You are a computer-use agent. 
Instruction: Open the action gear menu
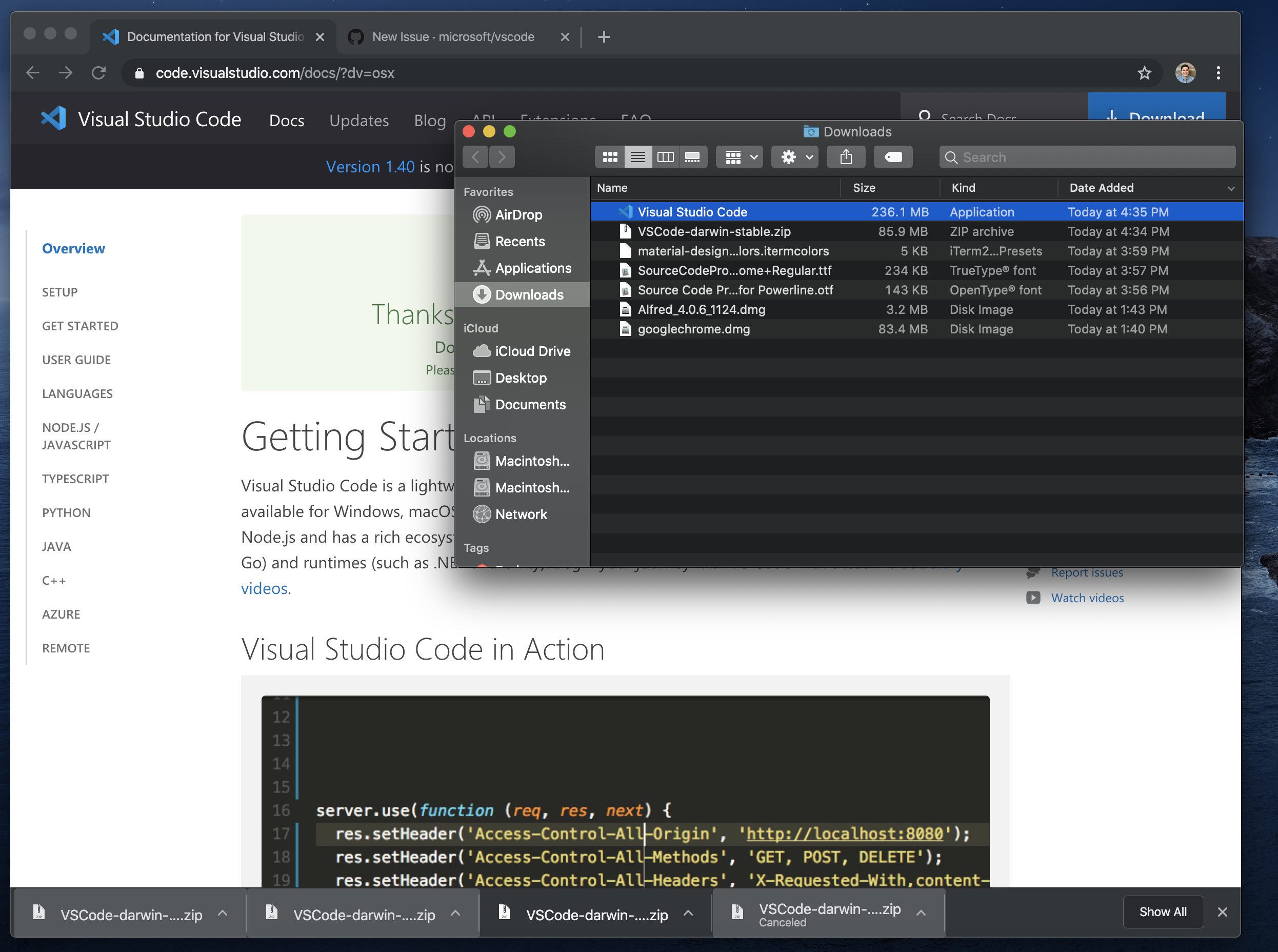[794, 157]
